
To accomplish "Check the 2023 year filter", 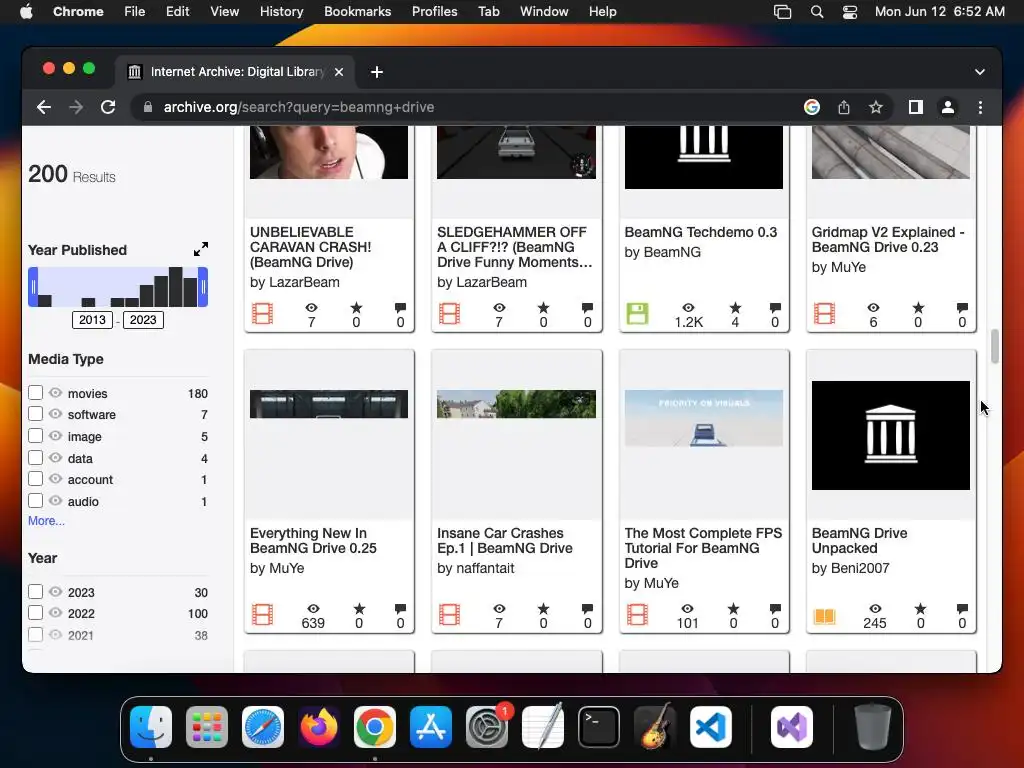I will pyautogui.click(x=35, y=592).
